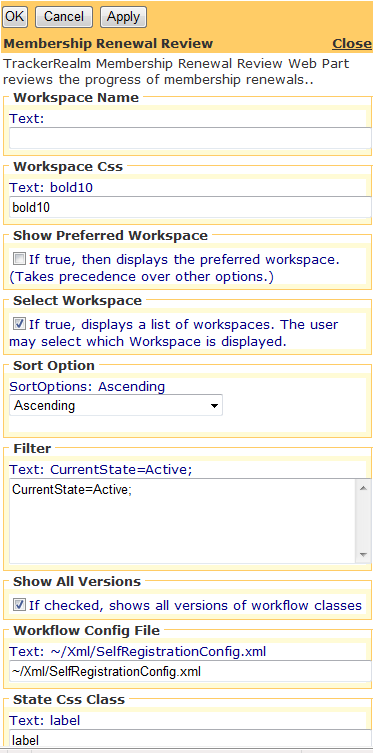Click 'SortOptions: Ascending' label text
Screen dimensions: 373x753
coord(87,386)
